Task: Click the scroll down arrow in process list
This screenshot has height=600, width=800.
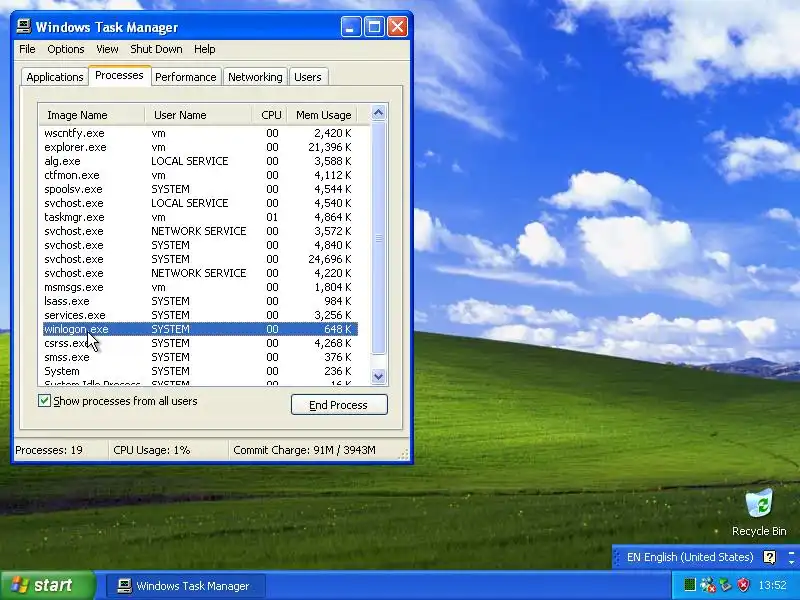Action: 378,377
